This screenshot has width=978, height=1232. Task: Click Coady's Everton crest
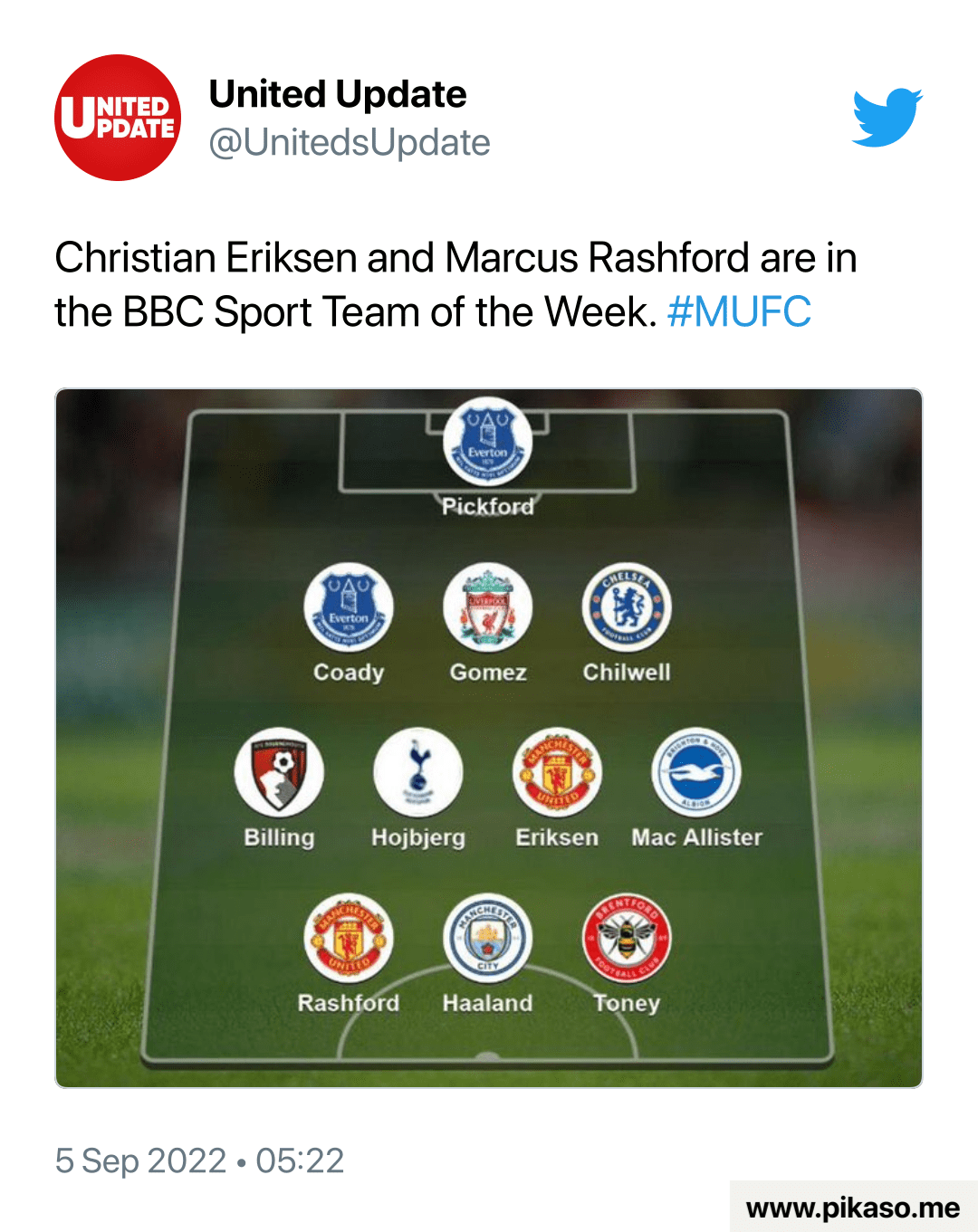coord(349,607)
